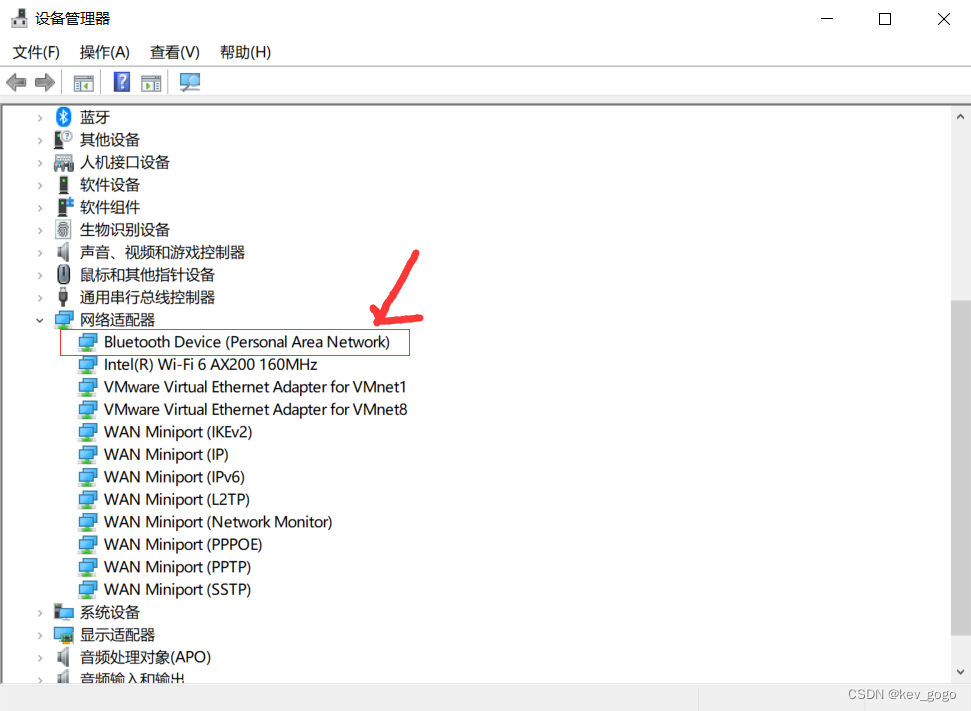Click the vertical scrollbar thumb

960,468
